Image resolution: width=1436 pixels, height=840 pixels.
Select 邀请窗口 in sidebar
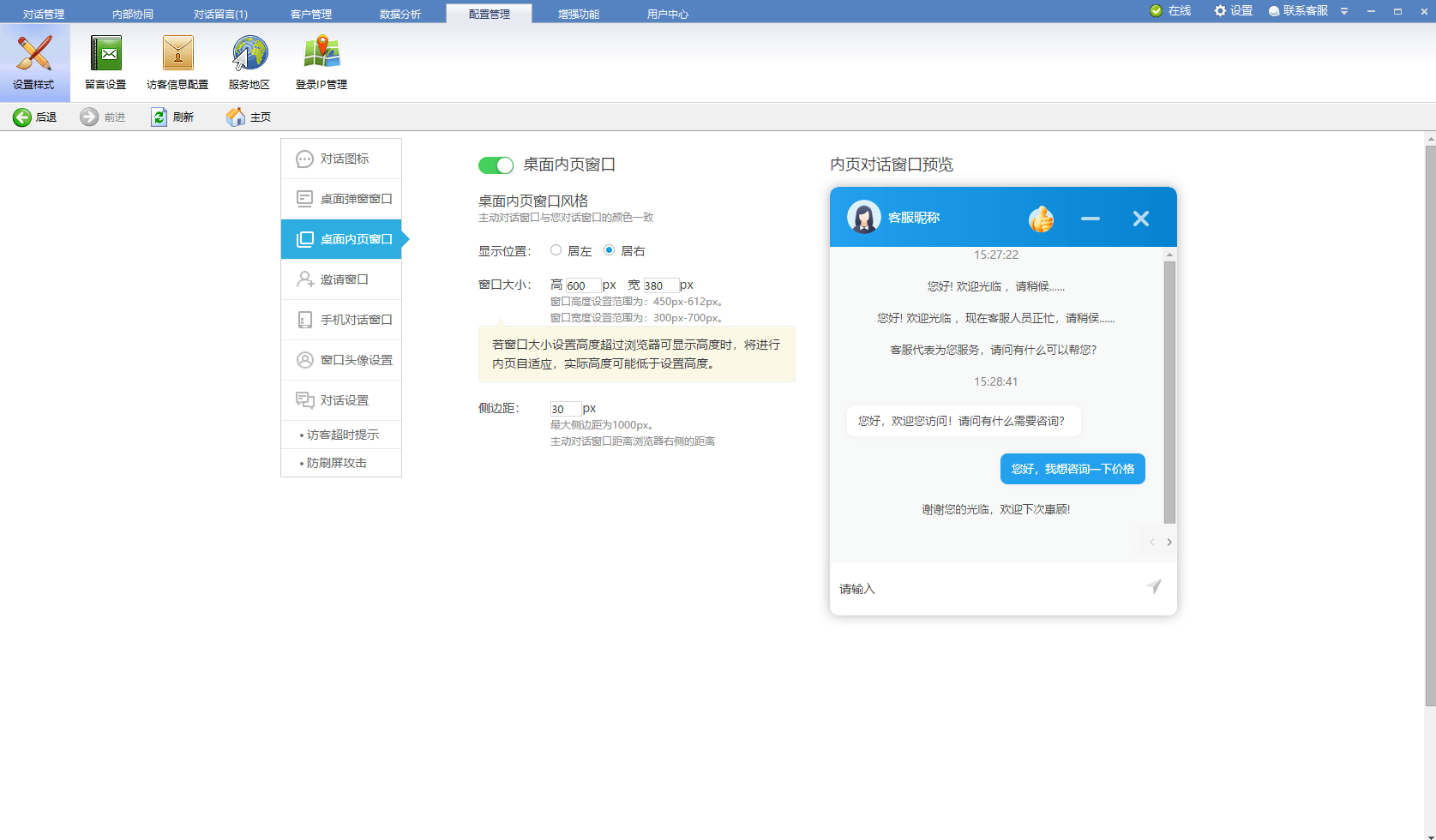[x=341, y=279]
